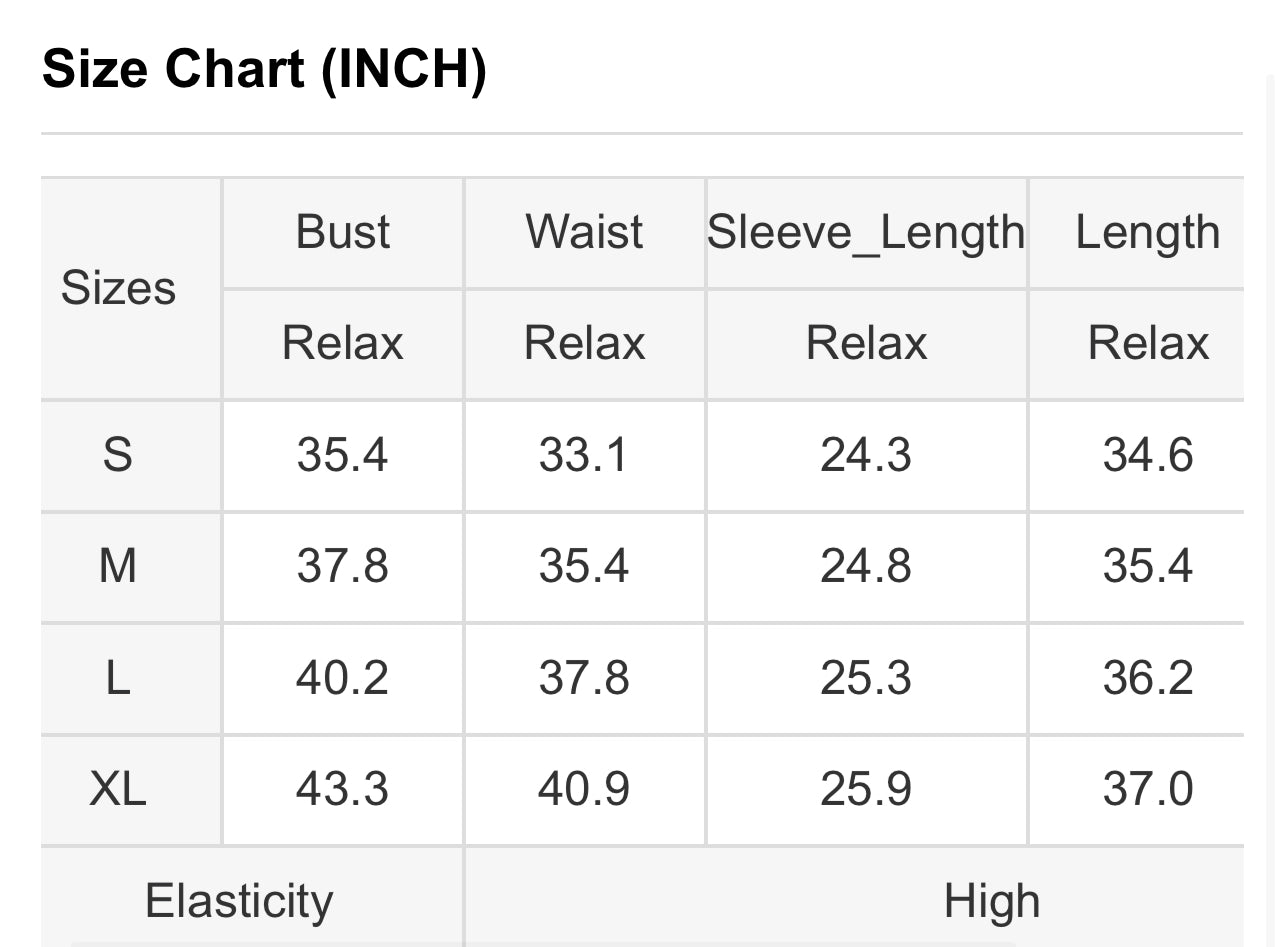Click the High elasticity value
1284x947 pixels.
click(991, 900)
